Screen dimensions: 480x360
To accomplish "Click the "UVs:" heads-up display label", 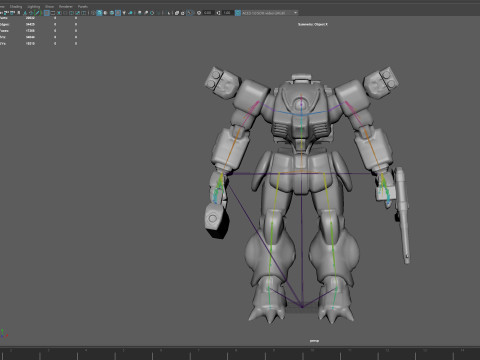I will point(3,43).
